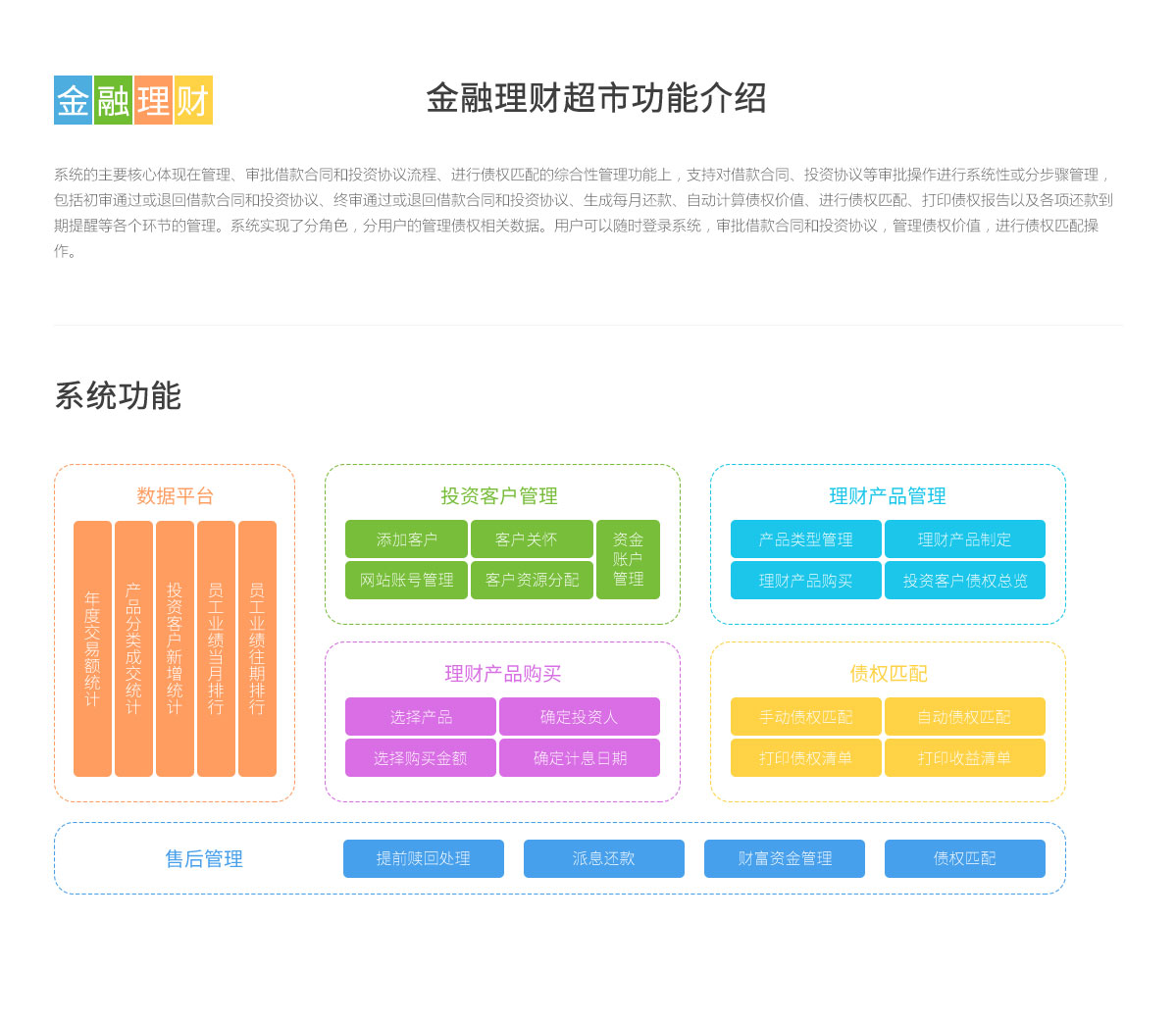Click the 金融理财 logo
This screenshot has width=1176, height=1025.
(133, 100)
